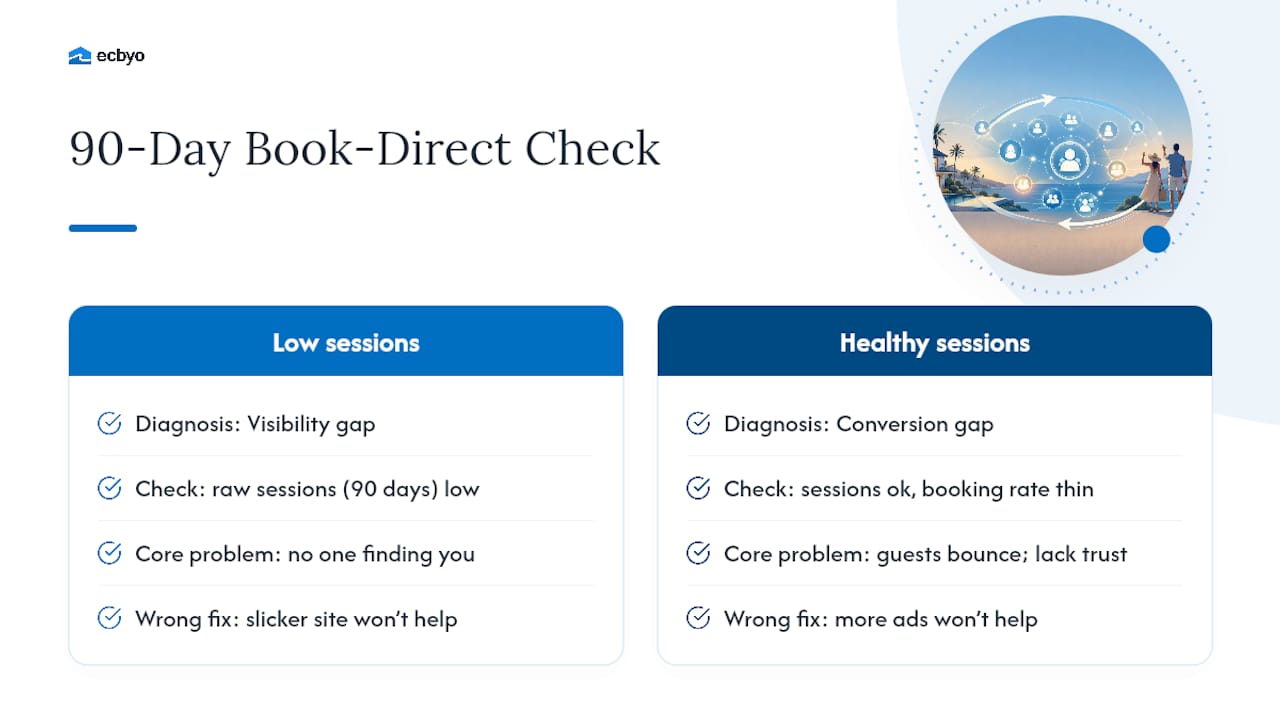The height and width of the screenshot is (720, 1280).
Task: Click the checkmark icon beside Visibility gap
Action: [x=109, y=424]
